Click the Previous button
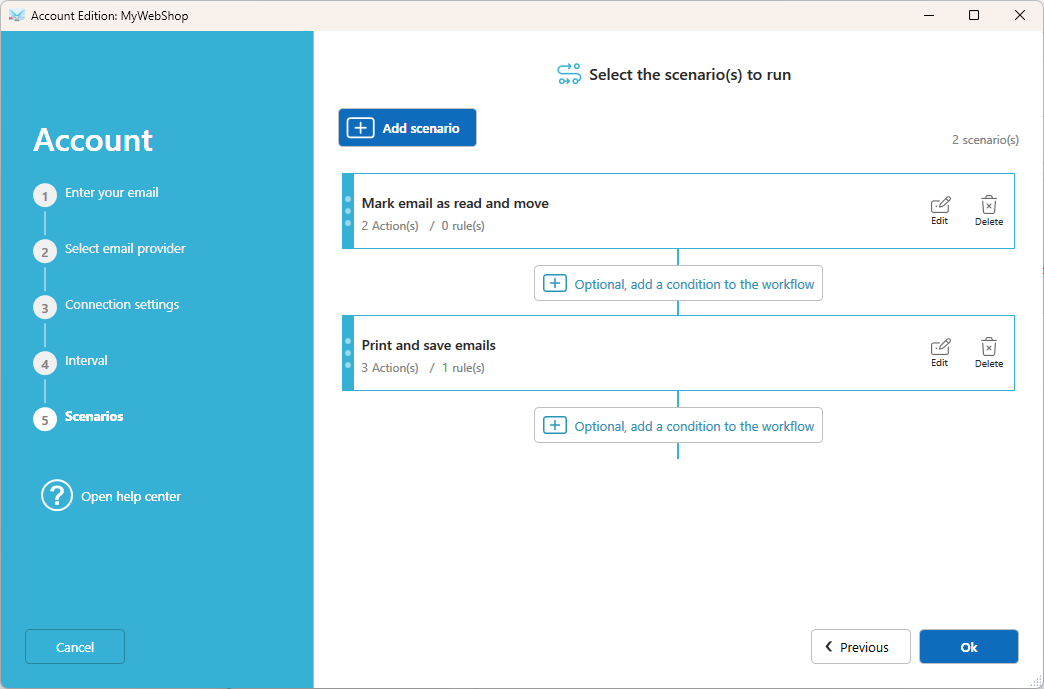The width and height of the screenshot is (1044, 689). (860, 646)
